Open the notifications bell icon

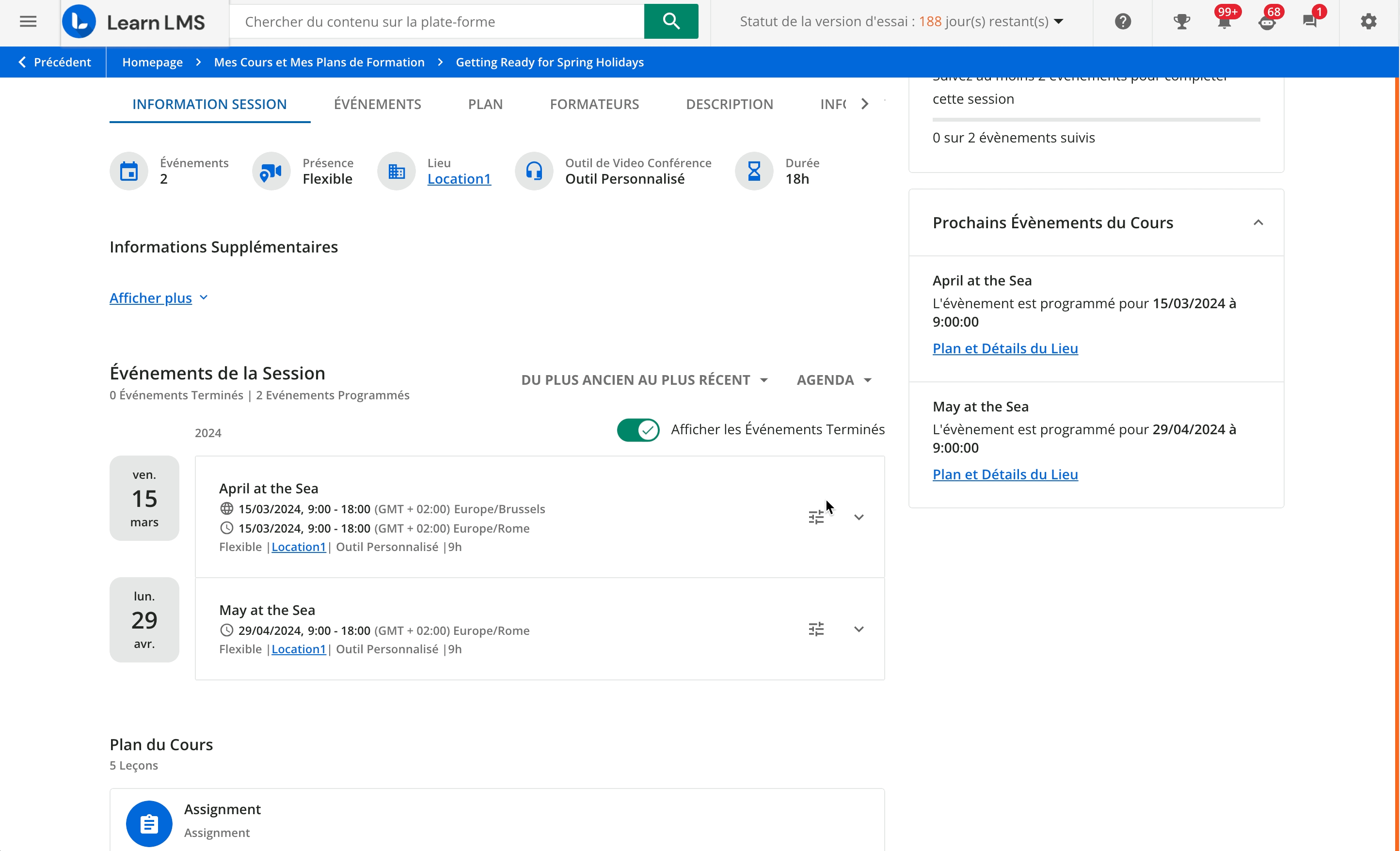pos(1225,22)
